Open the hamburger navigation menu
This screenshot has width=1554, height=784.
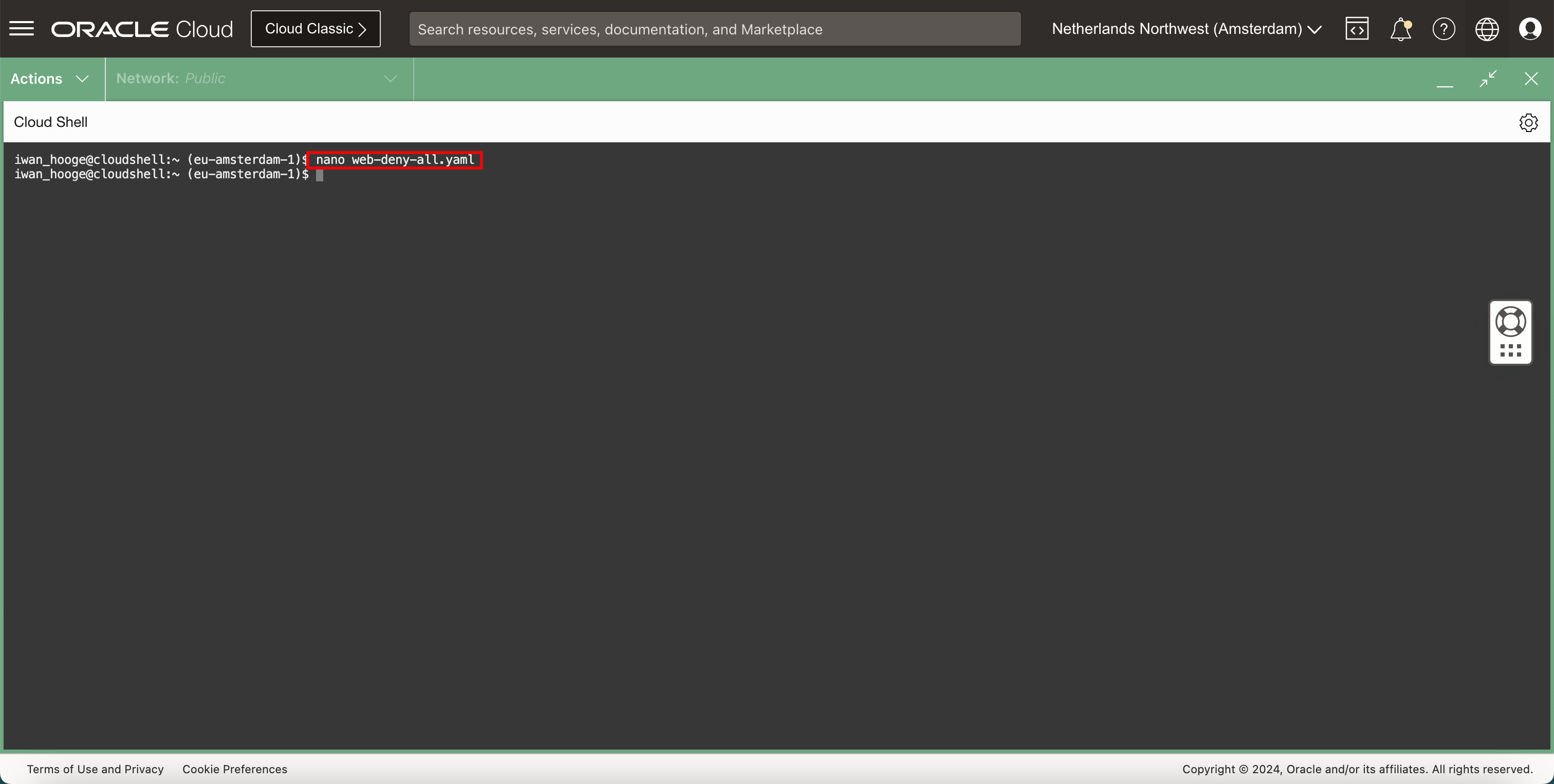click(x=22, y=28)
